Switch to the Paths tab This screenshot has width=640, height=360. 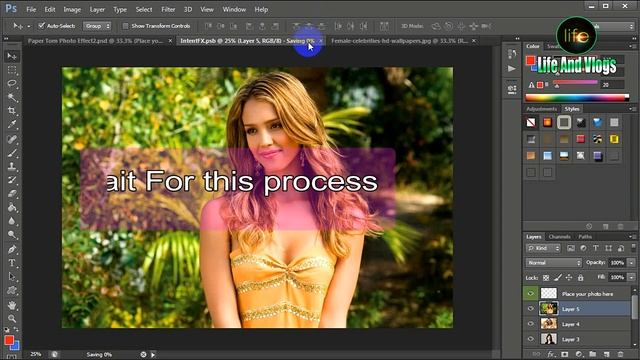click(x=585, y=237)
